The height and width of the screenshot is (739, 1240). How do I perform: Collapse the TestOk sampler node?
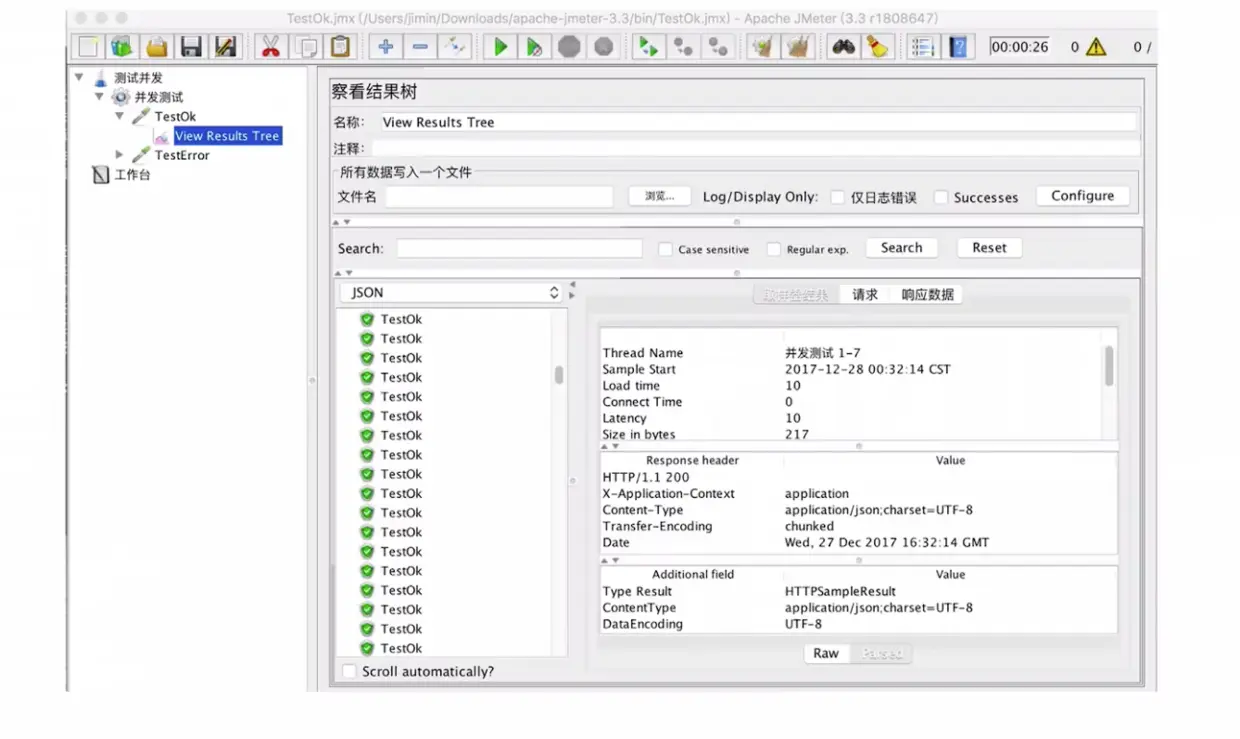pos(120,116)
